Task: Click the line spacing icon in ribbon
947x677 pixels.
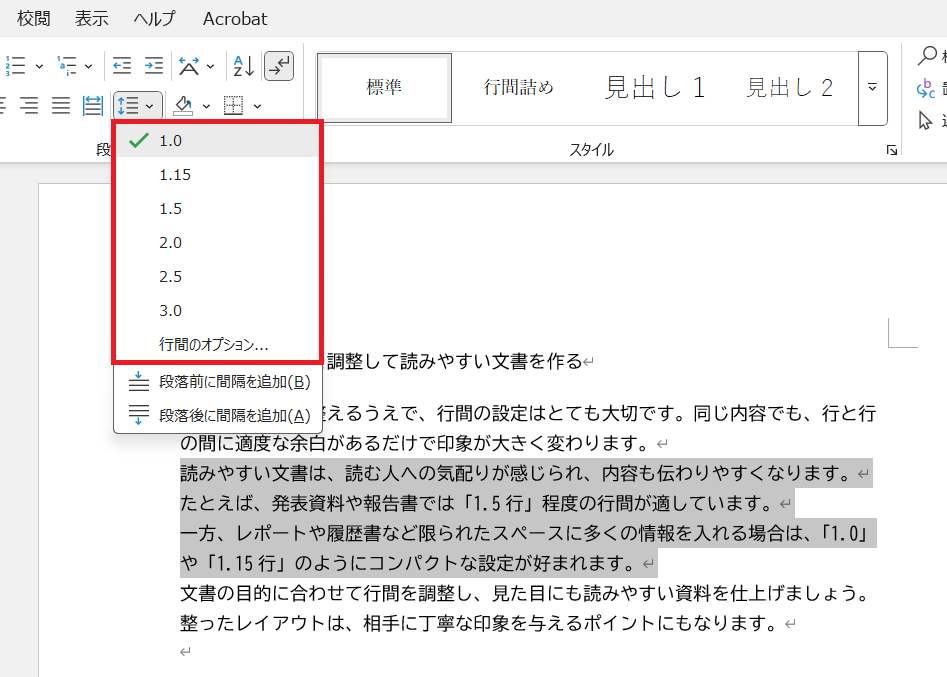Action: pyautogui.click(x=128, y=105)
